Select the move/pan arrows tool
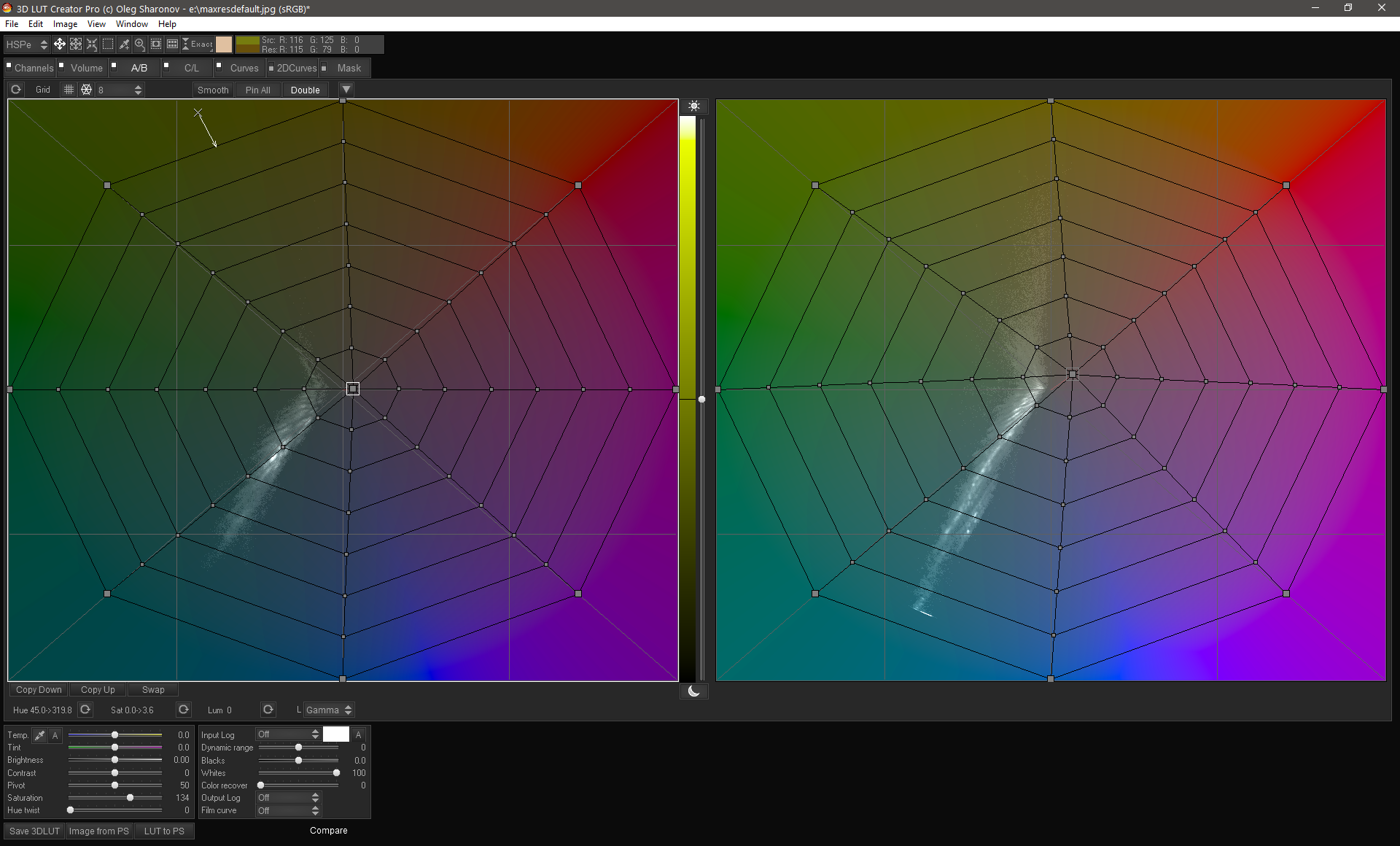1400x846 pixels. point(60,44)
